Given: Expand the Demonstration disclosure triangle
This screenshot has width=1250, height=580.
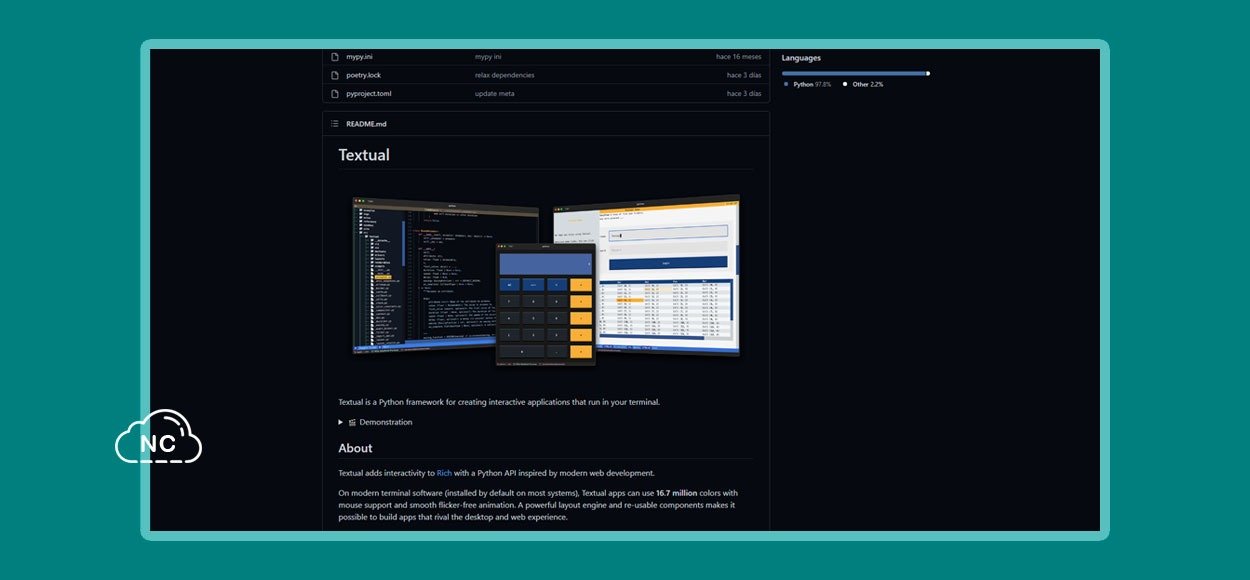Looking at the screenshot, I should click(341, 422).
